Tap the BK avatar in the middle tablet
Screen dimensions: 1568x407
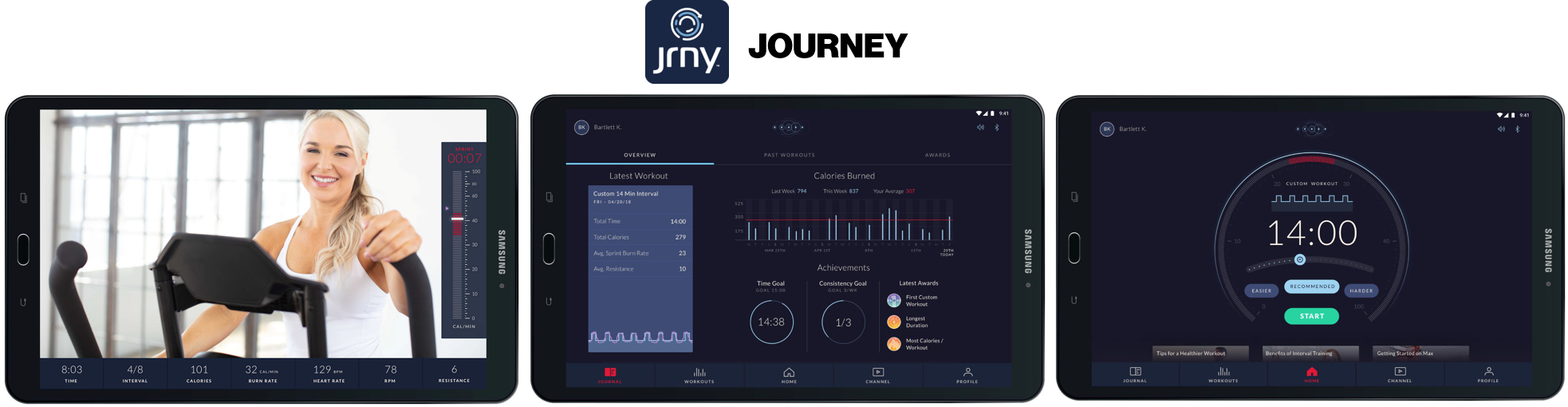[x=581, y=127]
